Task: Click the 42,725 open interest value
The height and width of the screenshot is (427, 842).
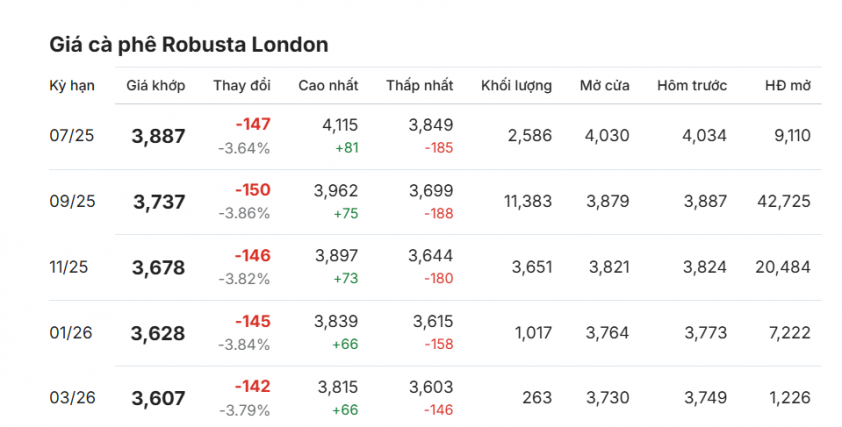Action: pos(785,201)
